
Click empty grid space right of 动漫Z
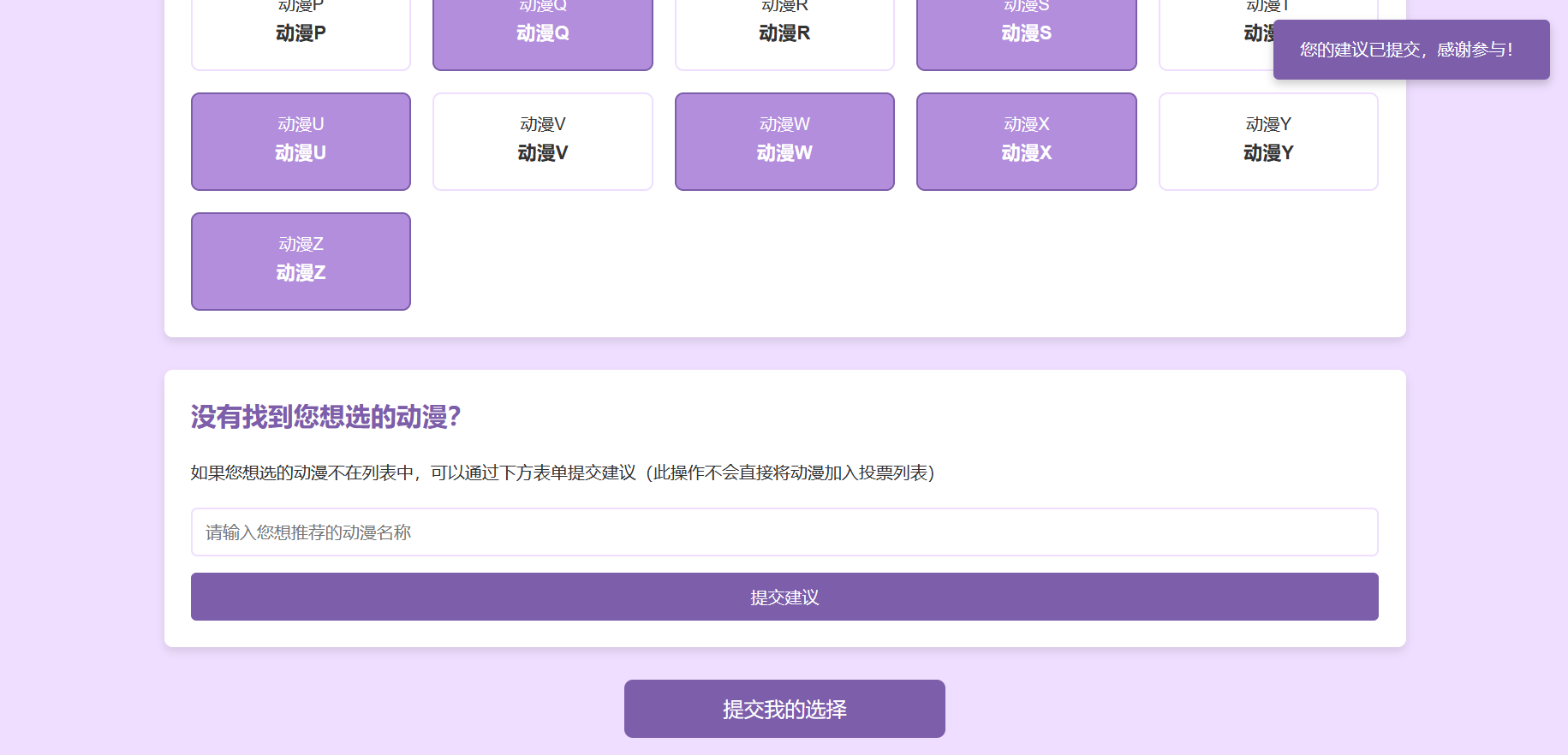point(784,261)
